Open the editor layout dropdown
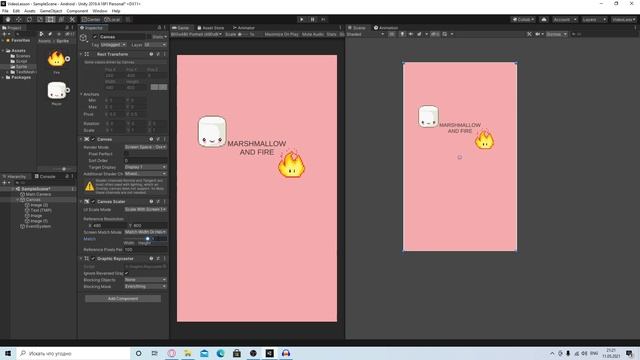Viewport: 640px width, 360px height. tap(624, 20)
